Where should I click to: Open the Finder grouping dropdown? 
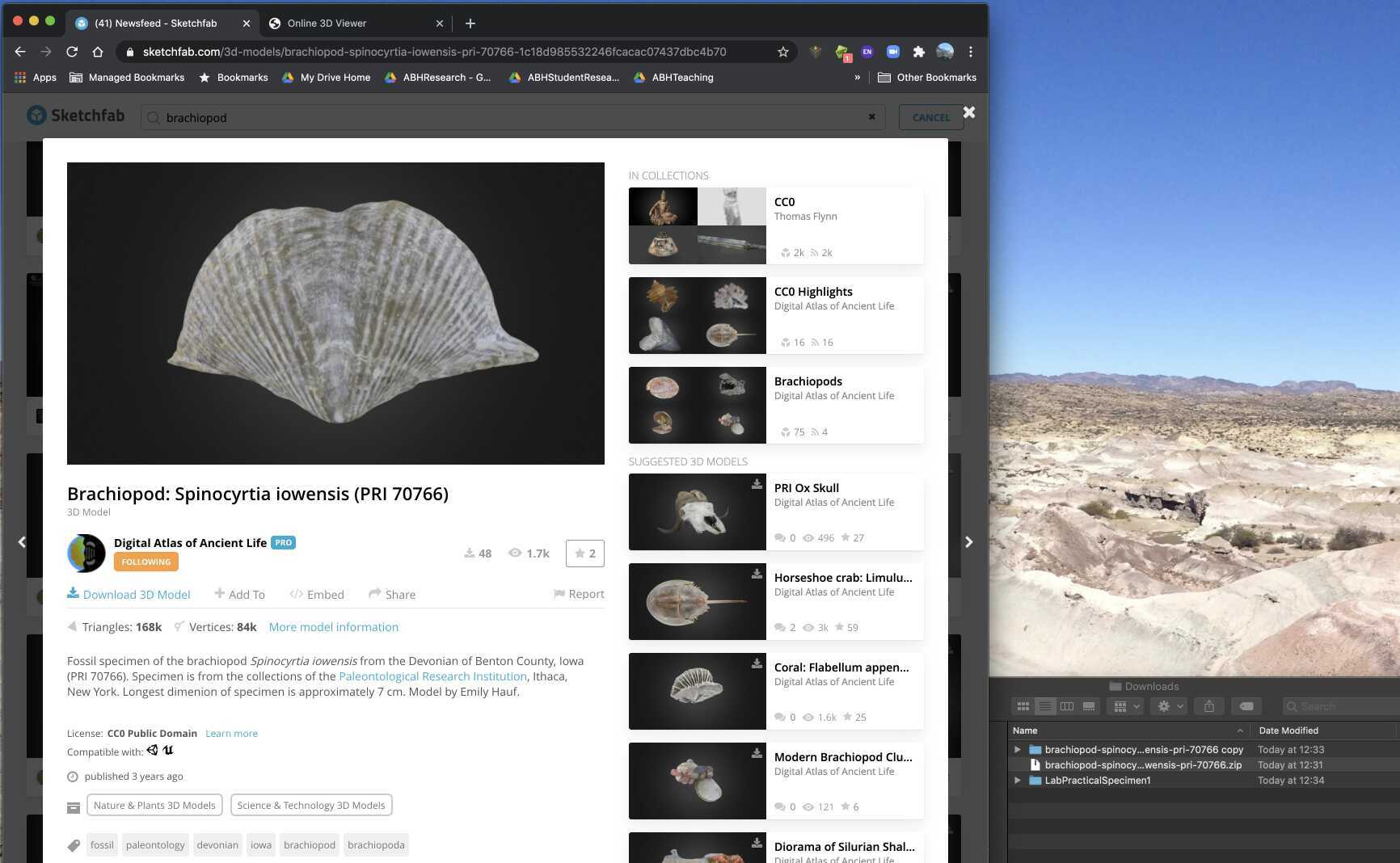(1124, 705)
